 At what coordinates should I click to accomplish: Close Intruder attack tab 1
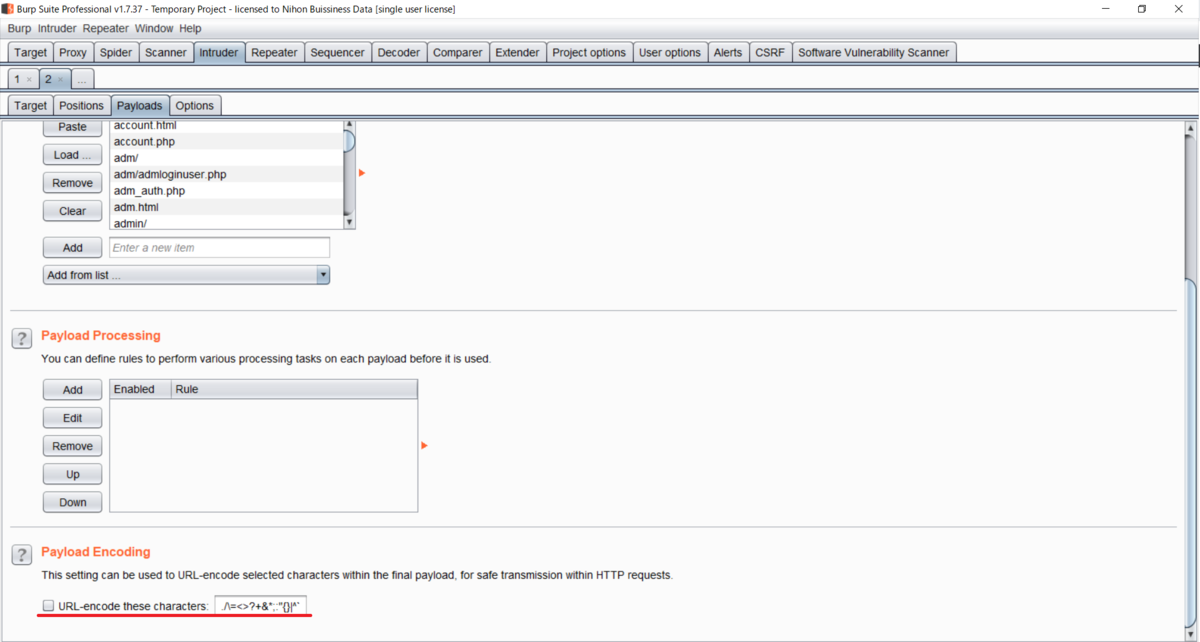[x=29, y=79]
